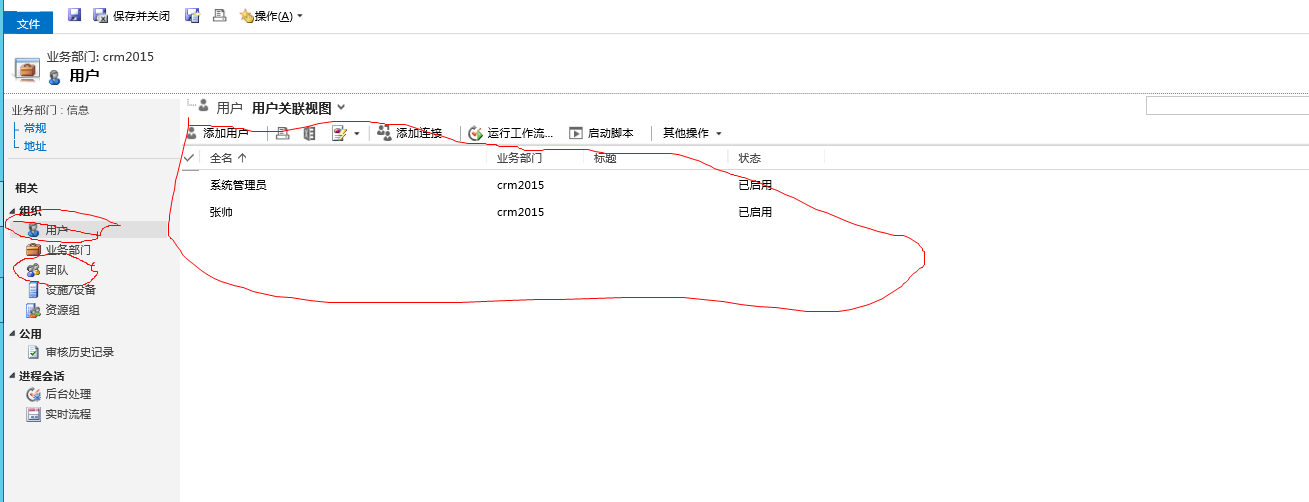
Task: Click the Save floppy disk icon
Action: [74, 15]
